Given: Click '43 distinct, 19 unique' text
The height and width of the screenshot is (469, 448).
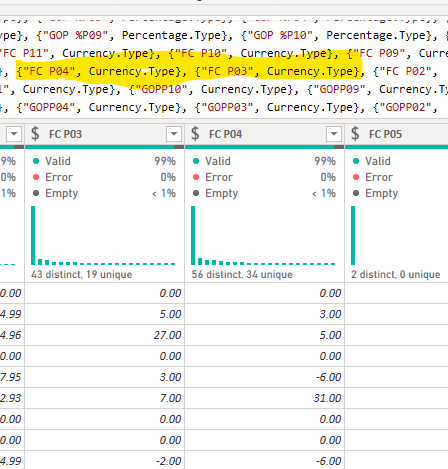Looking at the screenshot, I should 82,274.
